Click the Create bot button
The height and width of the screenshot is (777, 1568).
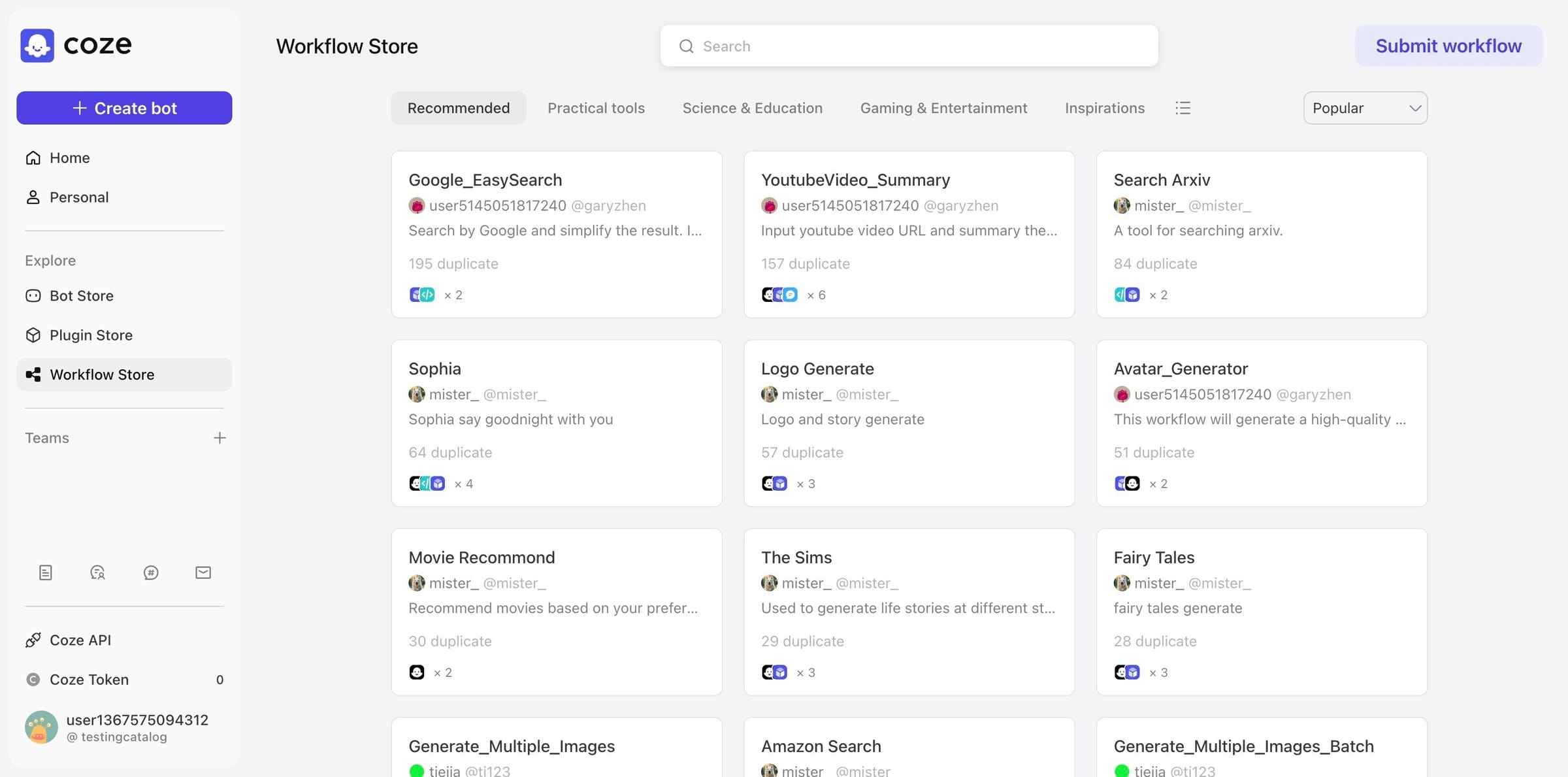pos(124,108)
